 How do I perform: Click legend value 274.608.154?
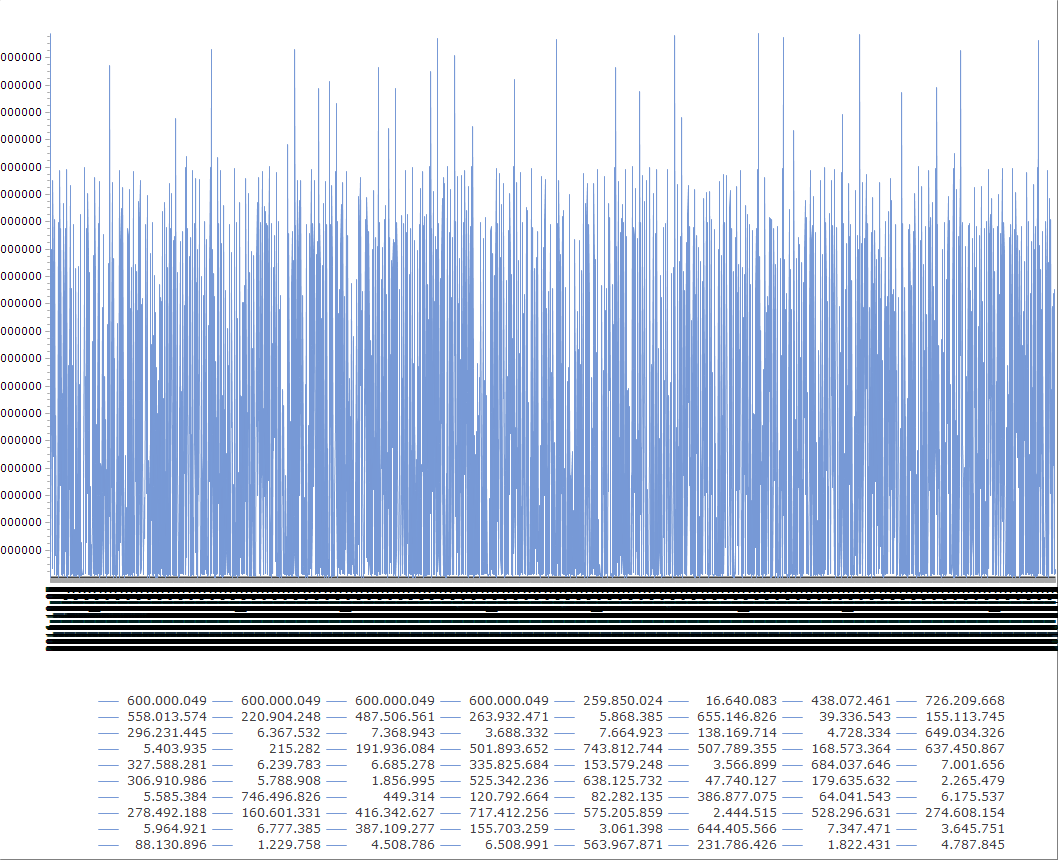click(x=965, y=813)
